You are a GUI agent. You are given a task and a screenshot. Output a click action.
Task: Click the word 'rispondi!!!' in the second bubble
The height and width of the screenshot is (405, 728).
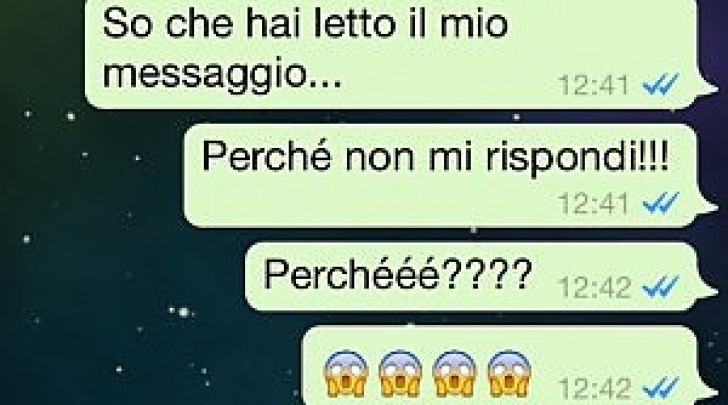(577, 157)
